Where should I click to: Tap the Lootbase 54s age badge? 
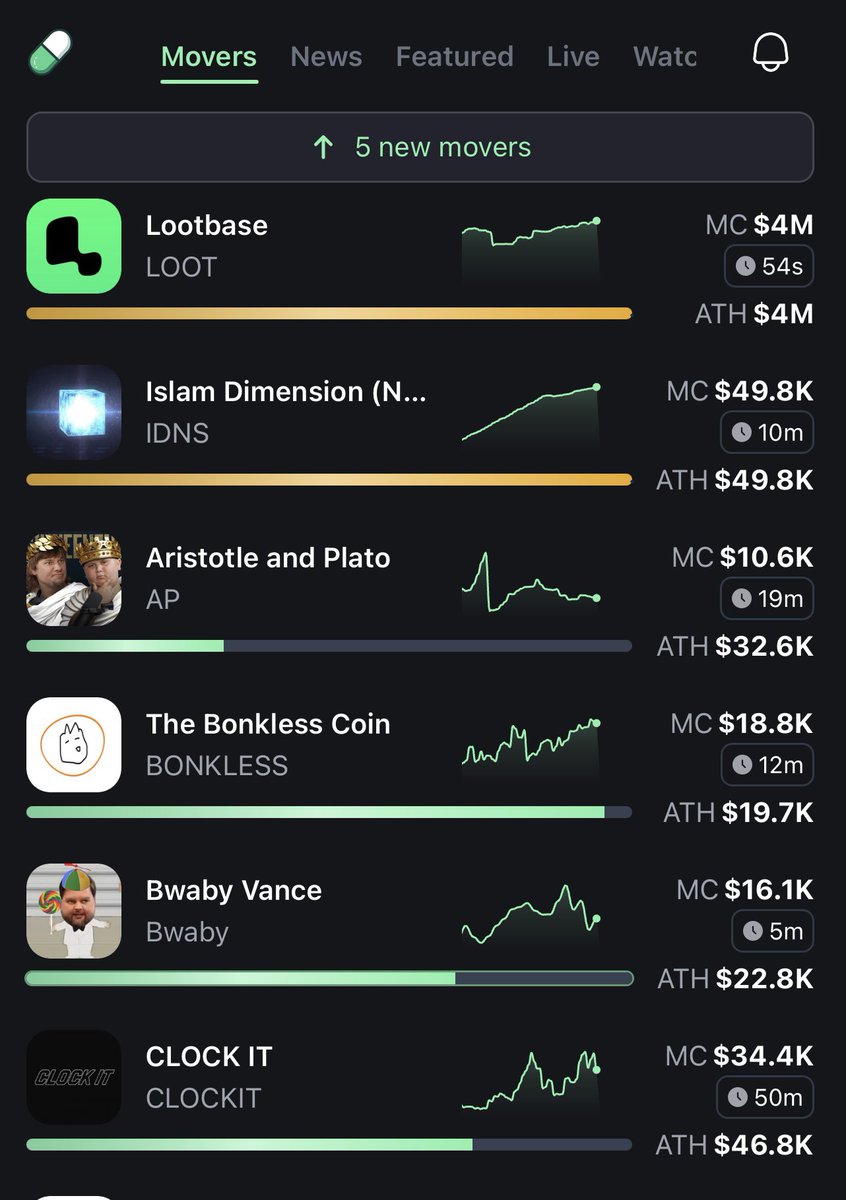coord(769,266)
